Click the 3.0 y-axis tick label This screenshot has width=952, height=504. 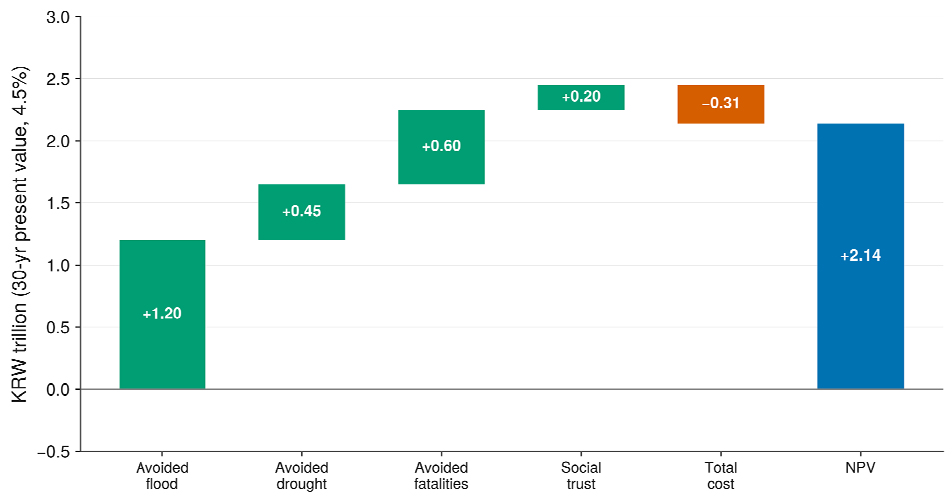tap(58, 17)
